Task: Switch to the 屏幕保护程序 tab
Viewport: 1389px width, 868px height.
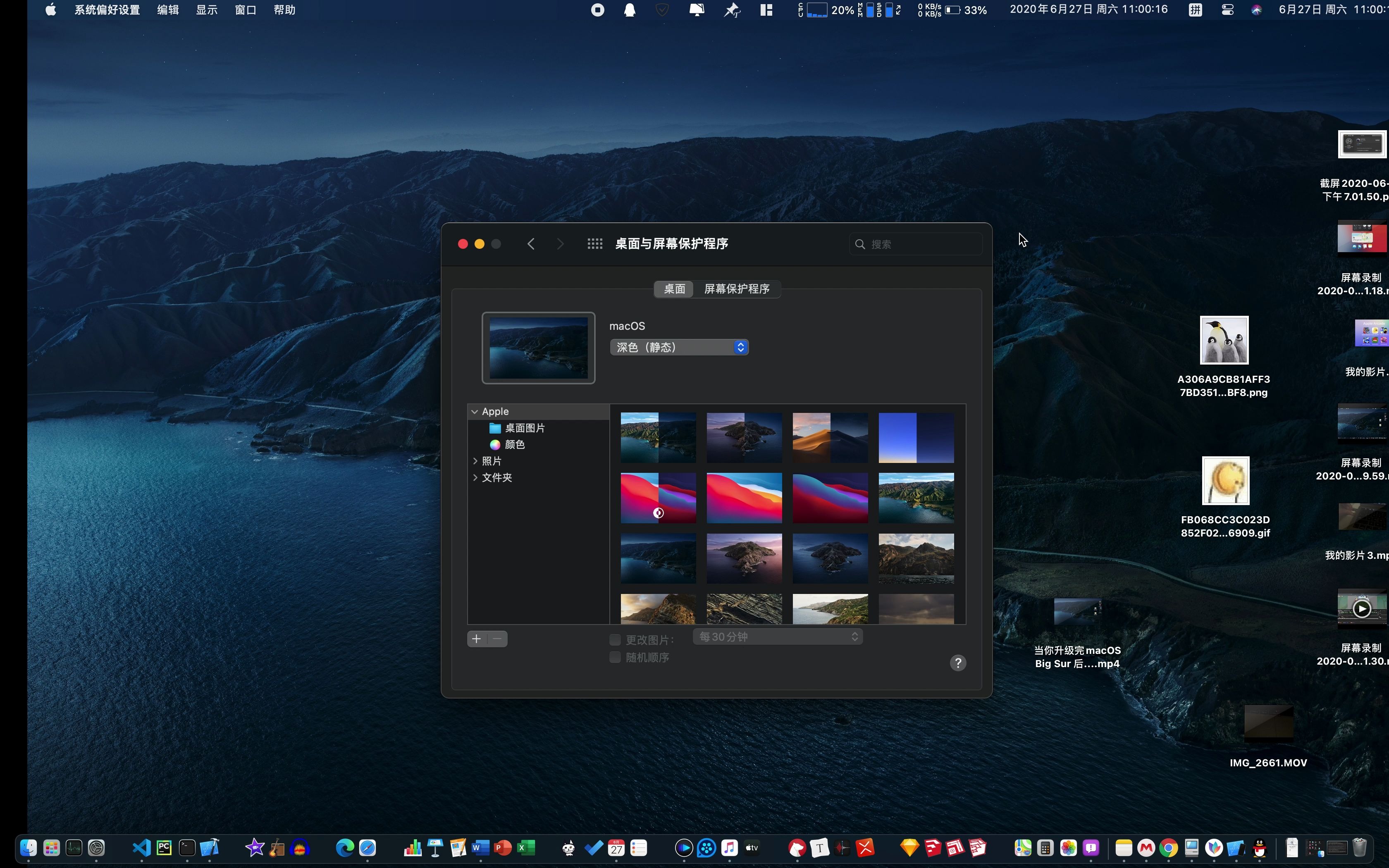Action: pyautogui.click(x=736, y=289)
